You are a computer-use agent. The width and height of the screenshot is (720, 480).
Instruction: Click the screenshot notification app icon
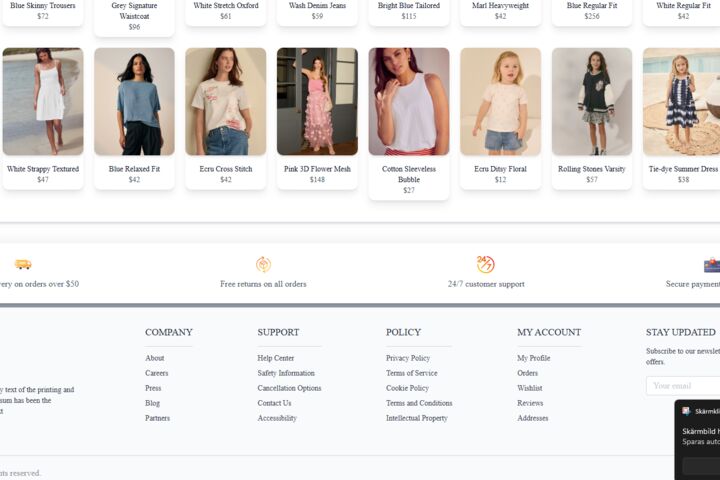tap(686, 411)
